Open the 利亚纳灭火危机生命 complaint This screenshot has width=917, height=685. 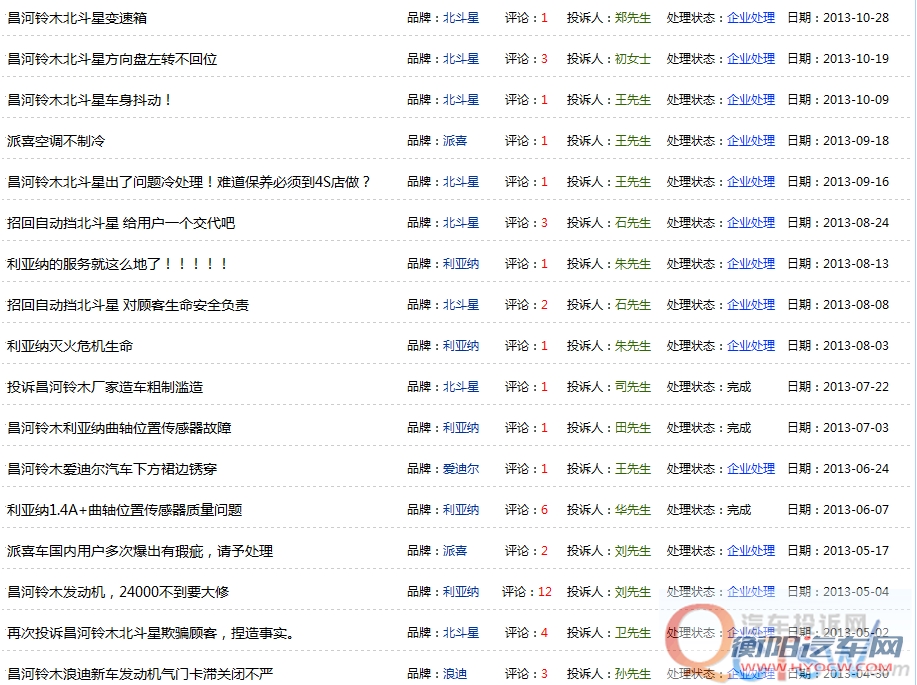pos(70,346)
